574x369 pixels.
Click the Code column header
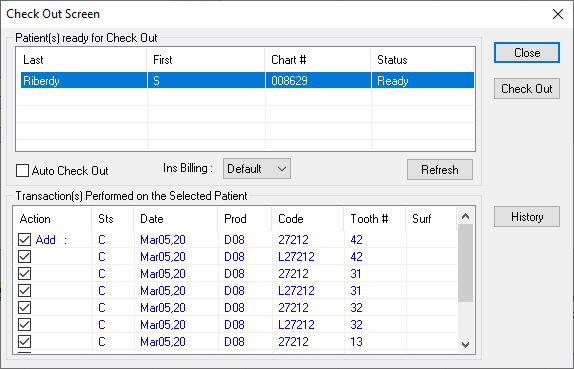[x=308, y=219]
